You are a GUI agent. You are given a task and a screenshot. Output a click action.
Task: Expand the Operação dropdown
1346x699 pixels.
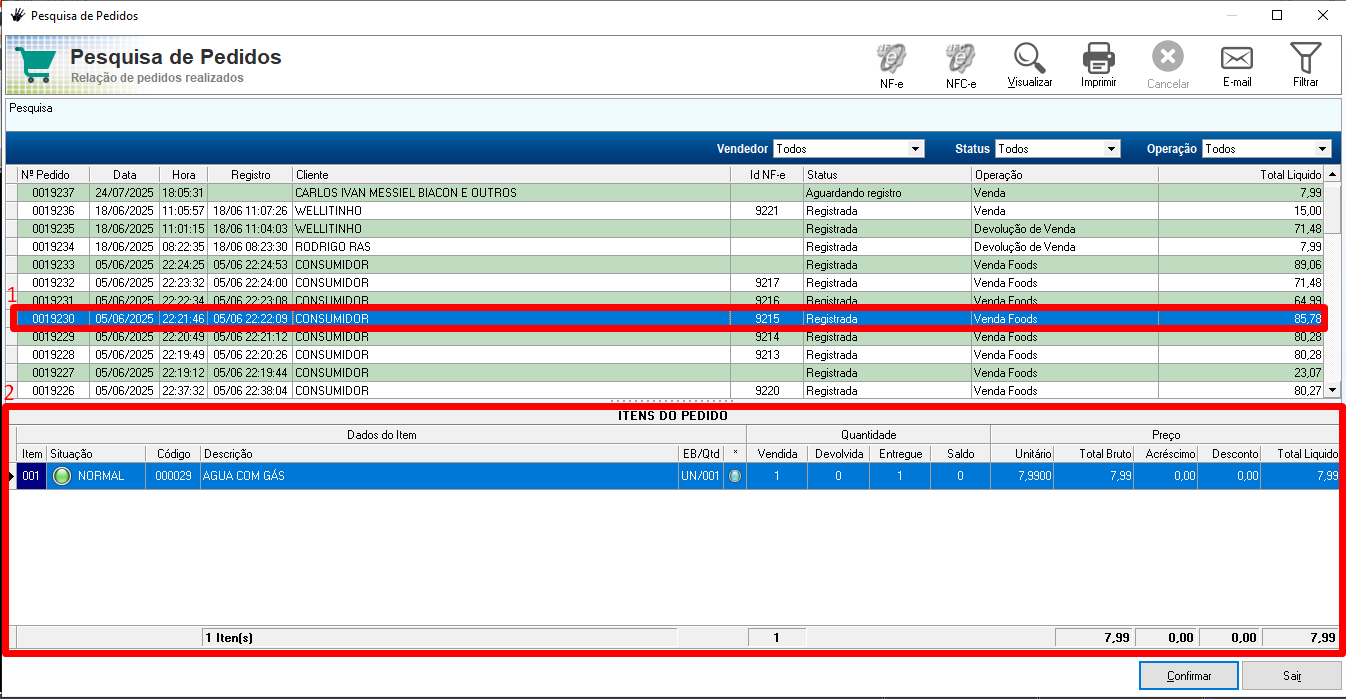click(x=1323, y=149)
